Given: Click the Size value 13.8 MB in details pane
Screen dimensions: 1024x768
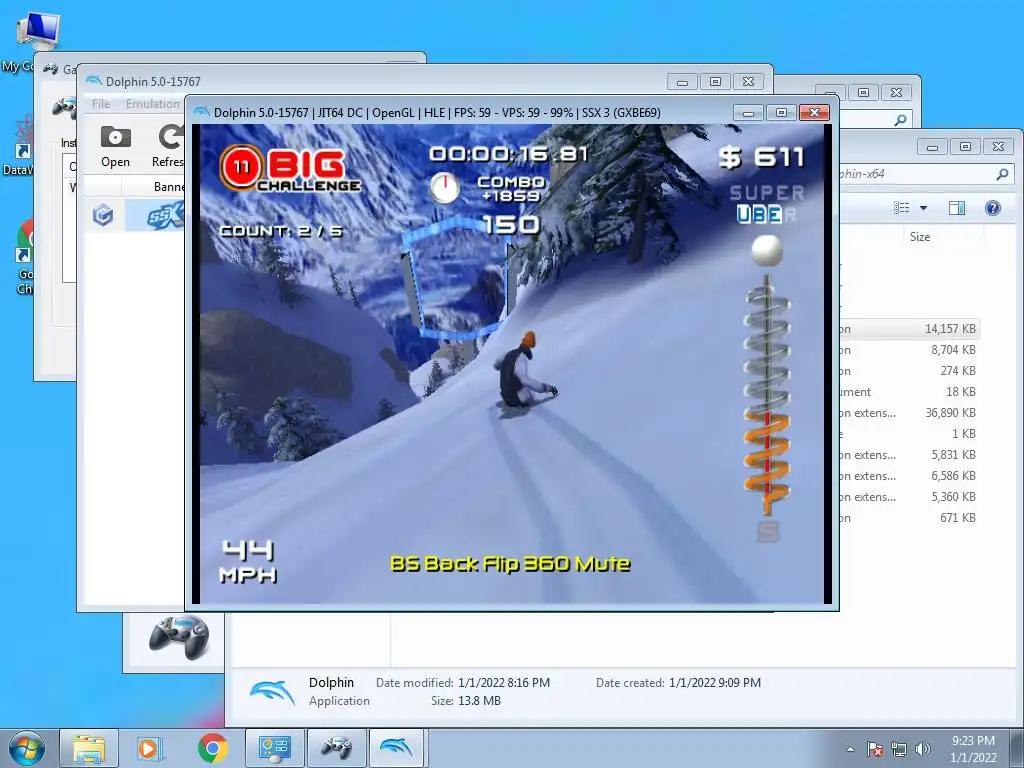Looking at the screenshot, I should click(x=479, y=701).
